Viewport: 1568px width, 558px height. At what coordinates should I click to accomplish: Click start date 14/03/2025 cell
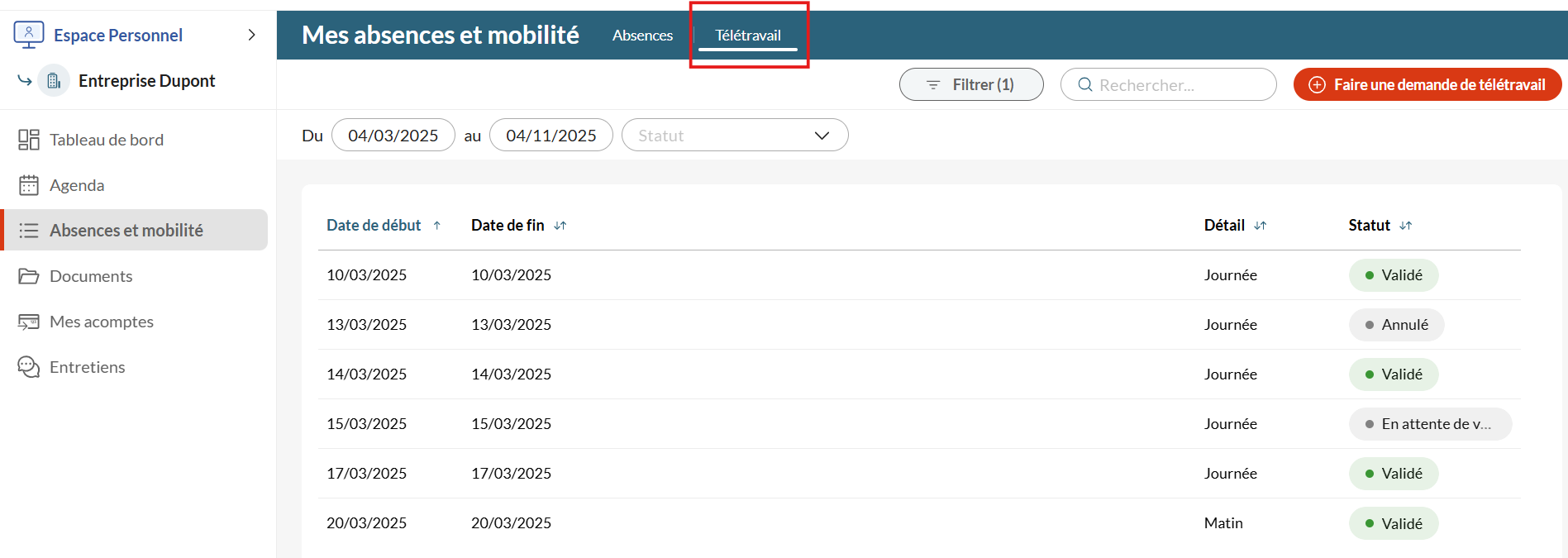click(366, 374)
